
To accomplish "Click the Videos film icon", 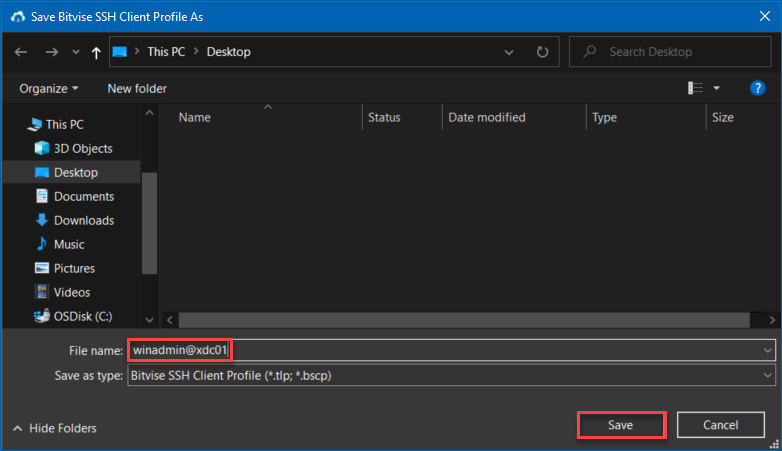I will 42,292.
